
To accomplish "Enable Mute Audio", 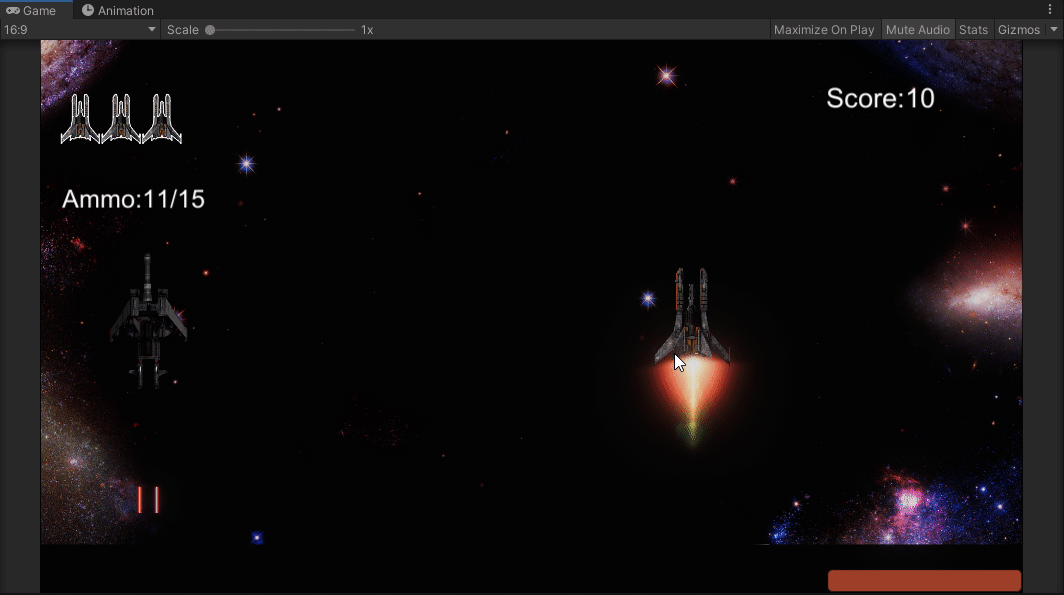I will pyautogui.click(x=917, y=29).
